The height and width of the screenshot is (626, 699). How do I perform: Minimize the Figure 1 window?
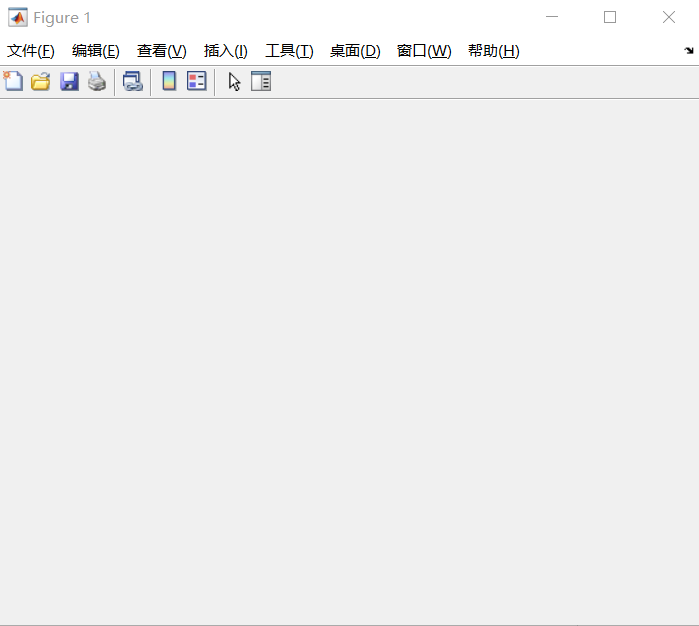pos(552,17)
